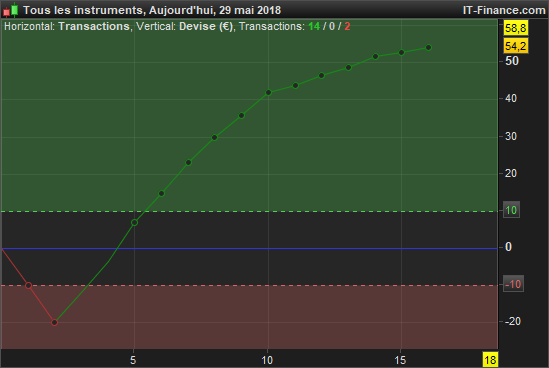Change the Vertical axis 'Devise (€)' setting
Screen dimensions: 549x368
coord(206,26)
